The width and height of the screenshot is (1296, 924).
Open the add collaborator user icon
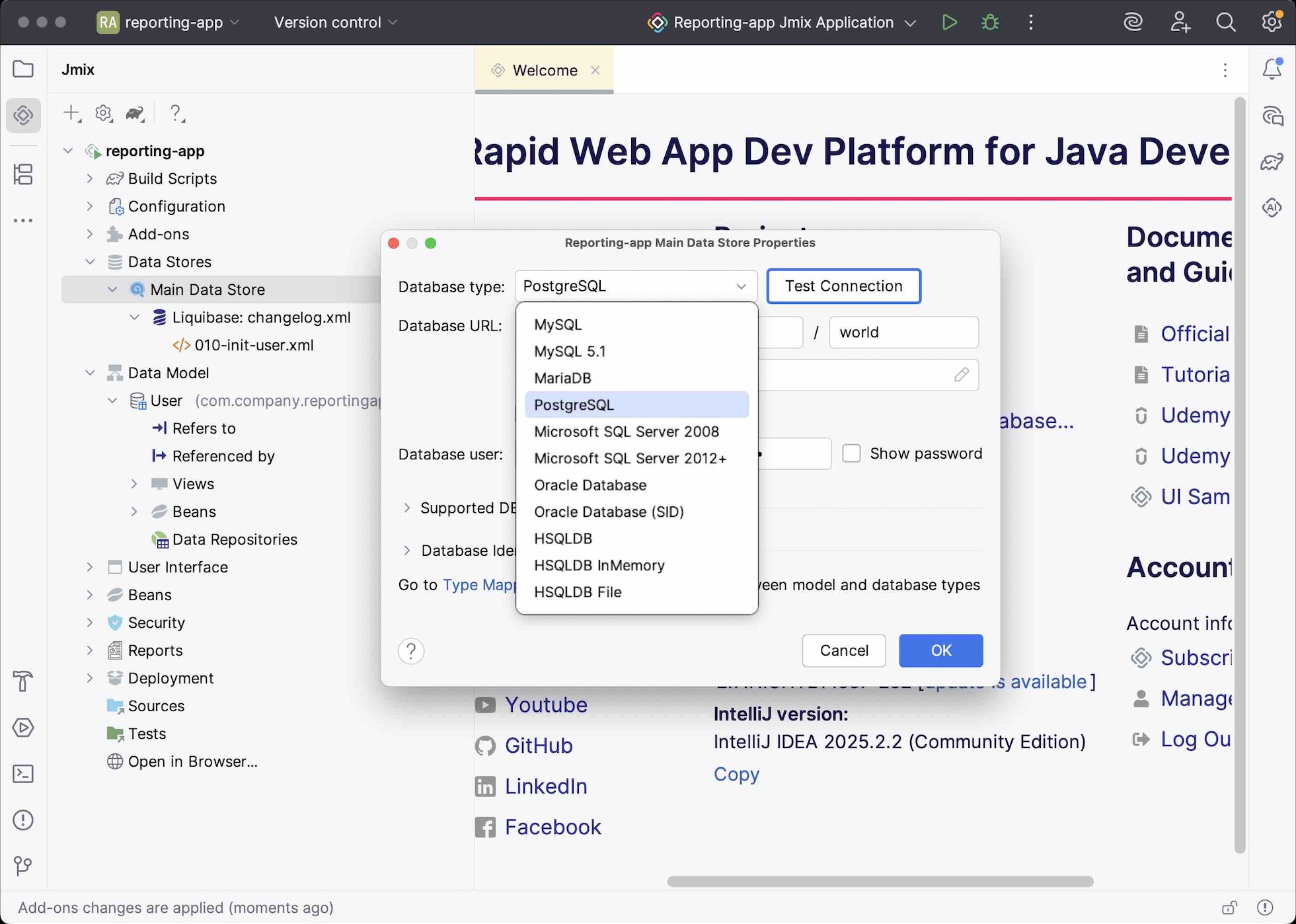tap(1180, 22)
